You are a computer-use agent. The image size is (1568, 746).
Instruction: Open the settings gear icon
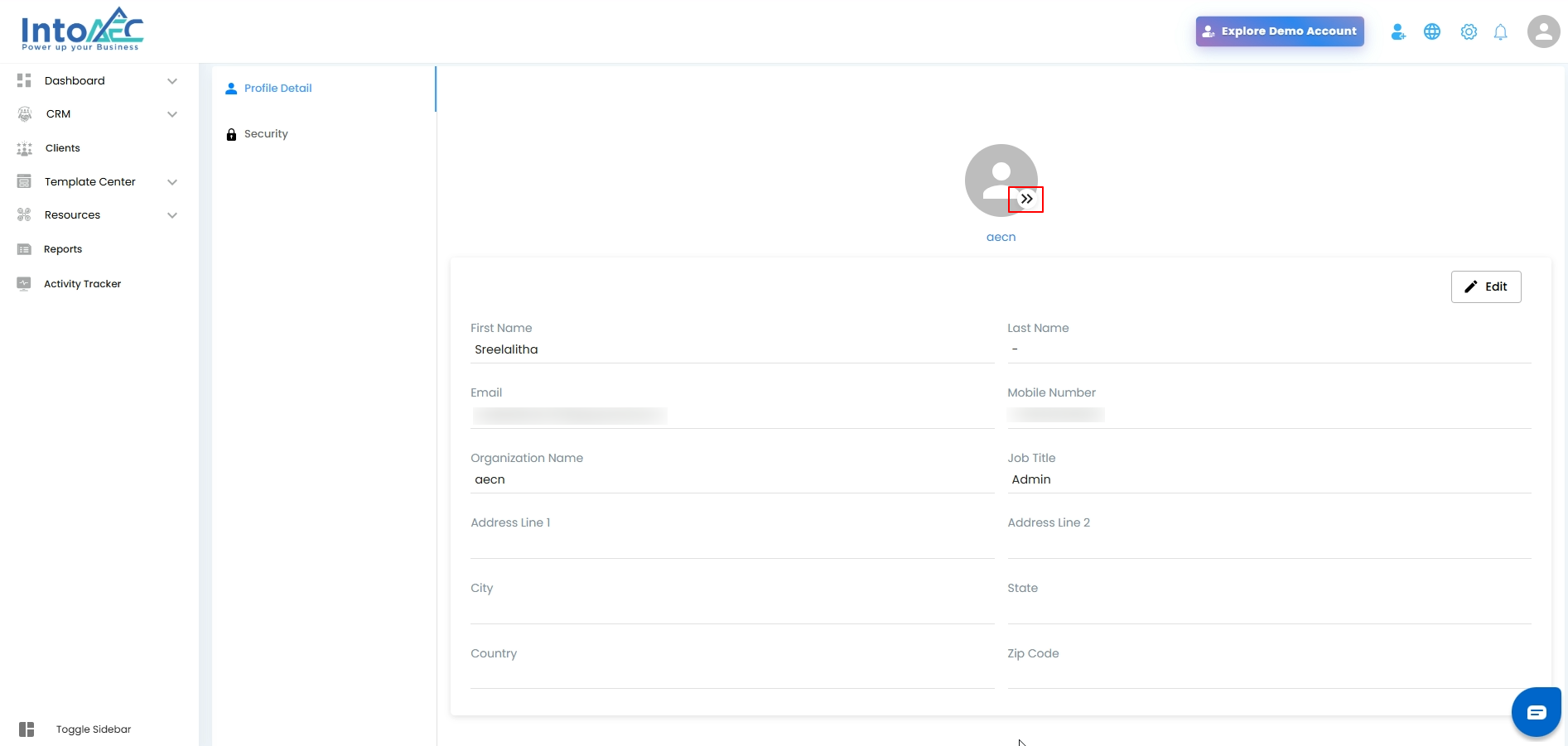[x=1469, y=31]
